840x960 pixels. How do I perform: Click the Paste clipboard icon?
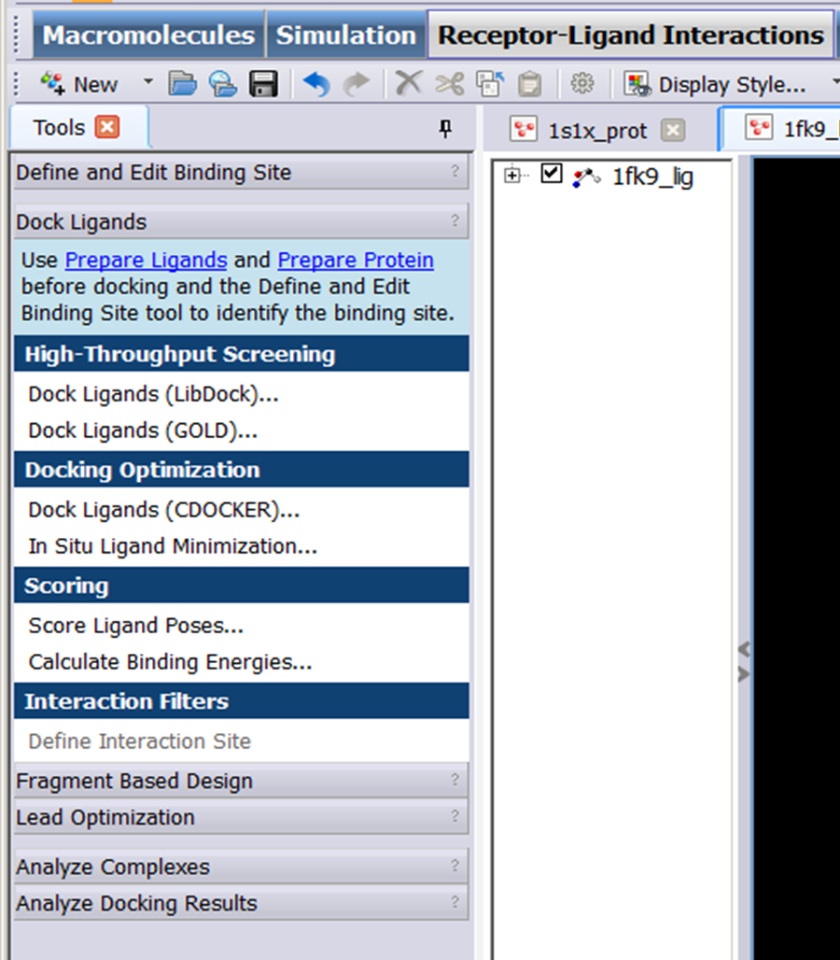pos(530,84)
